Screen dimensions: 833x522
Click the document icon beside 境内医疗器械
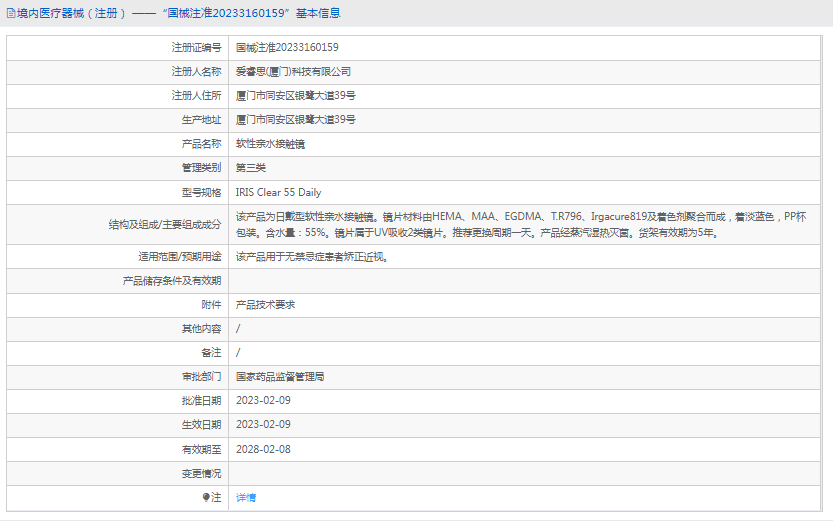[11, 13]
